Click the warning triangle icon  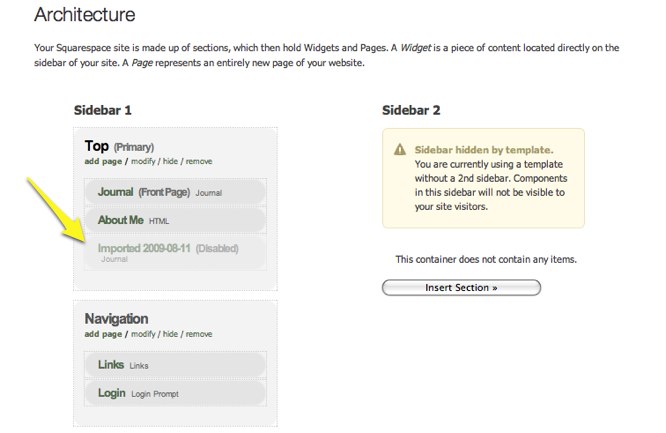pos(400,149)
